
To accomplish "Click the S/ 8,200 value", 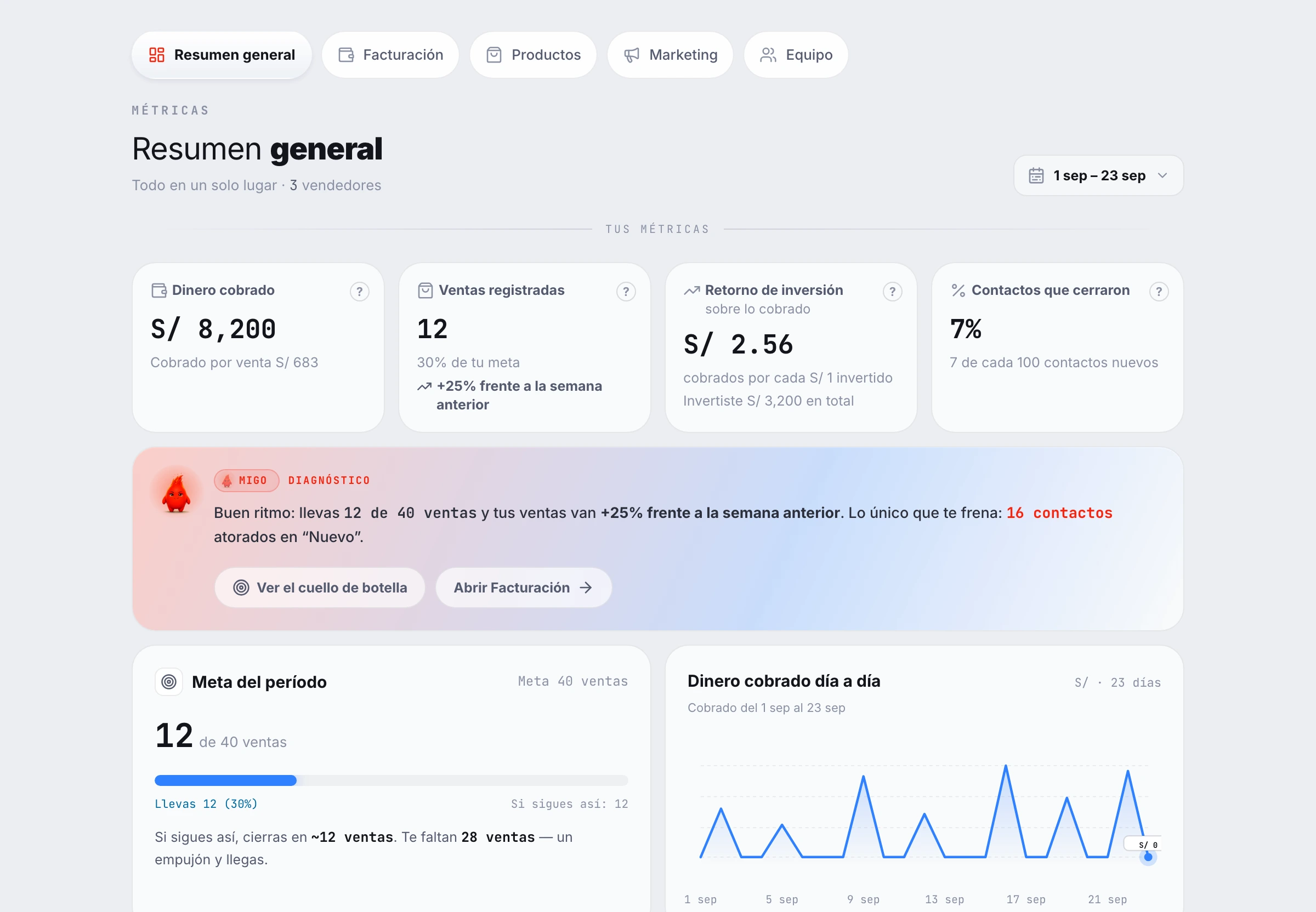I will click(x=213, y=329).
